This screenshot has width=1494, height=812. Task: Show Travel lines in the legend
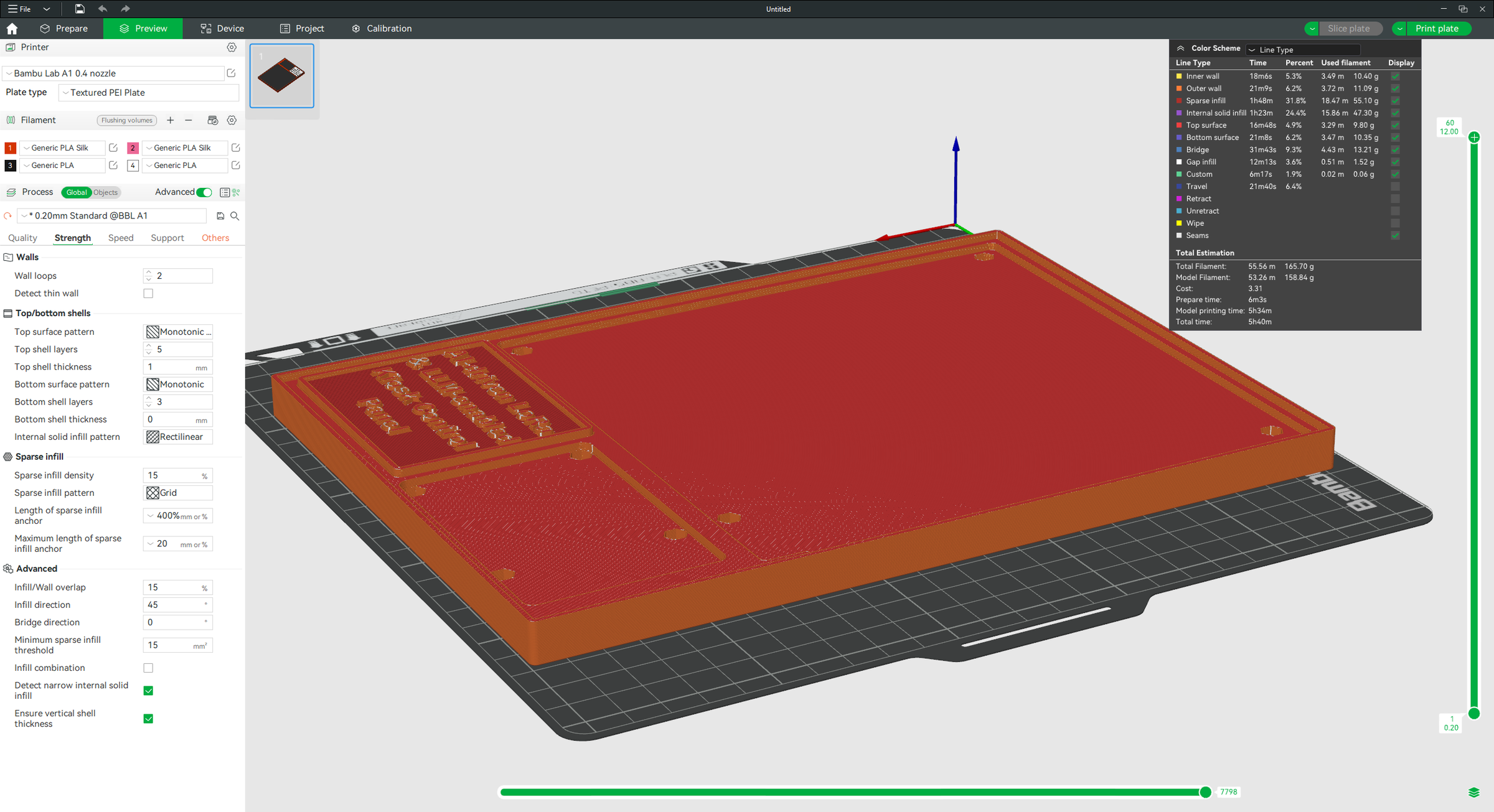click(1395, 187)
